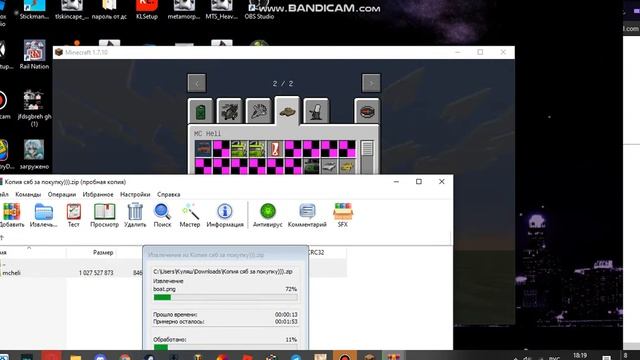640x360 pixels.
Task: Open the jfdsgbreh gh (1) desktop item
Action: [x=34, y=108]
